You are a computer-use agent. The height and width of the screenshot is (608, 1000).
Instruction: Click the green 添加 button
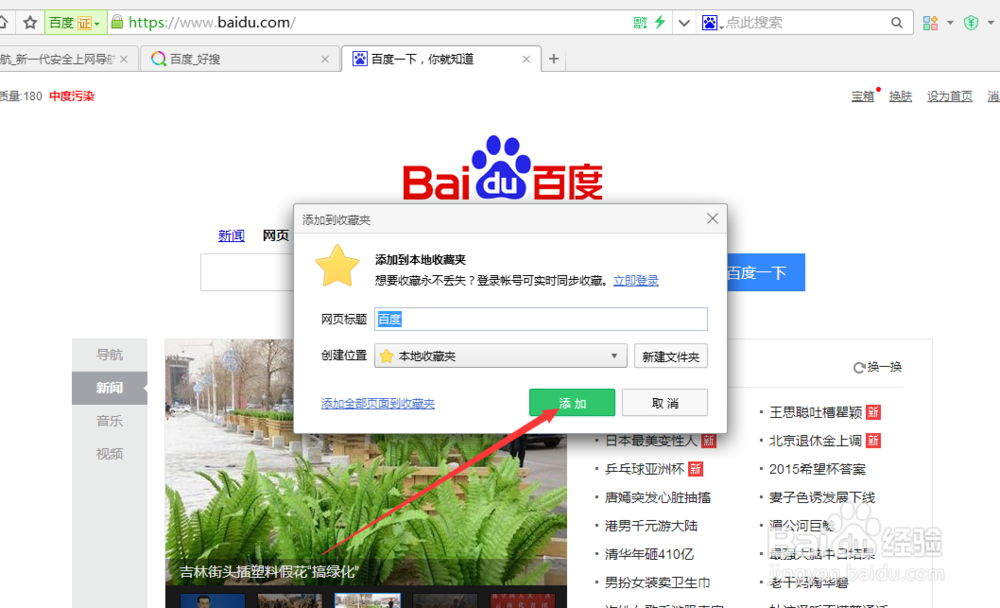point(572,403)
